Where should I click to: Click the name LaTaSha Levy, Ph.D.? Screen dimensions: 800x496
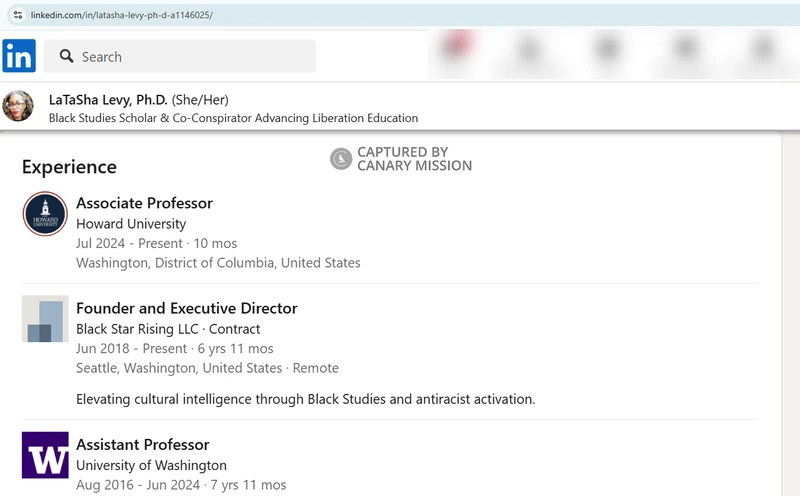pyautogui.click(x=108, y=100)
